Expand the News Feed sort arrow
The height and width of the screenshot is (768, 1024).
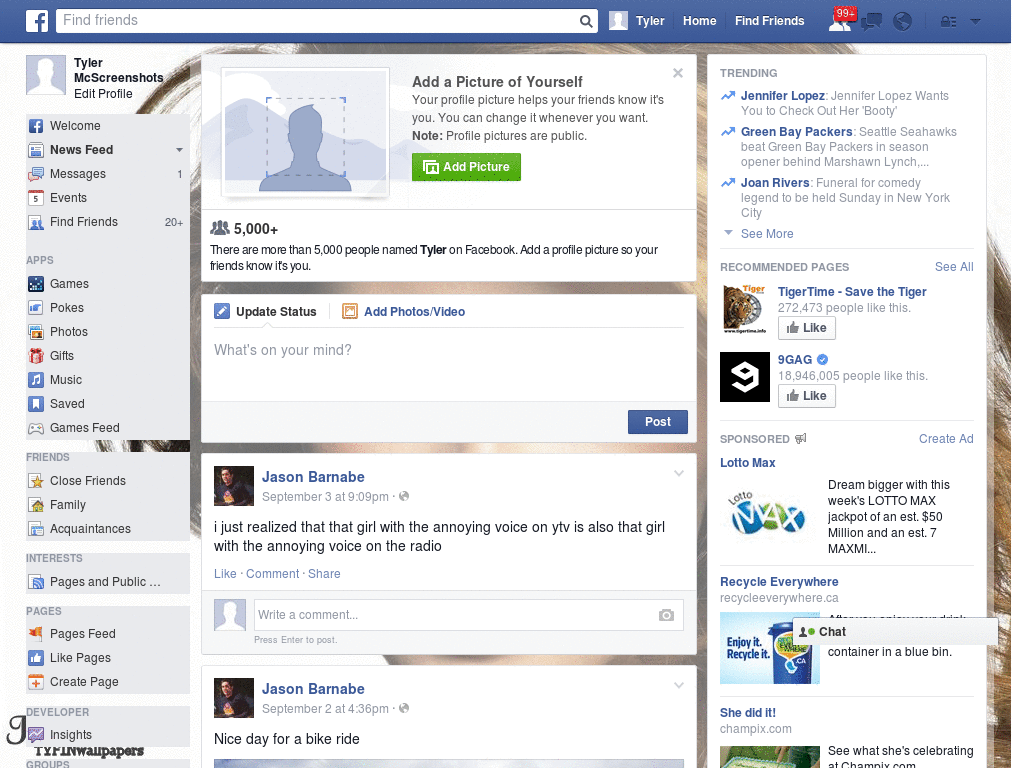pyautogui.click(x=179, y=150)
